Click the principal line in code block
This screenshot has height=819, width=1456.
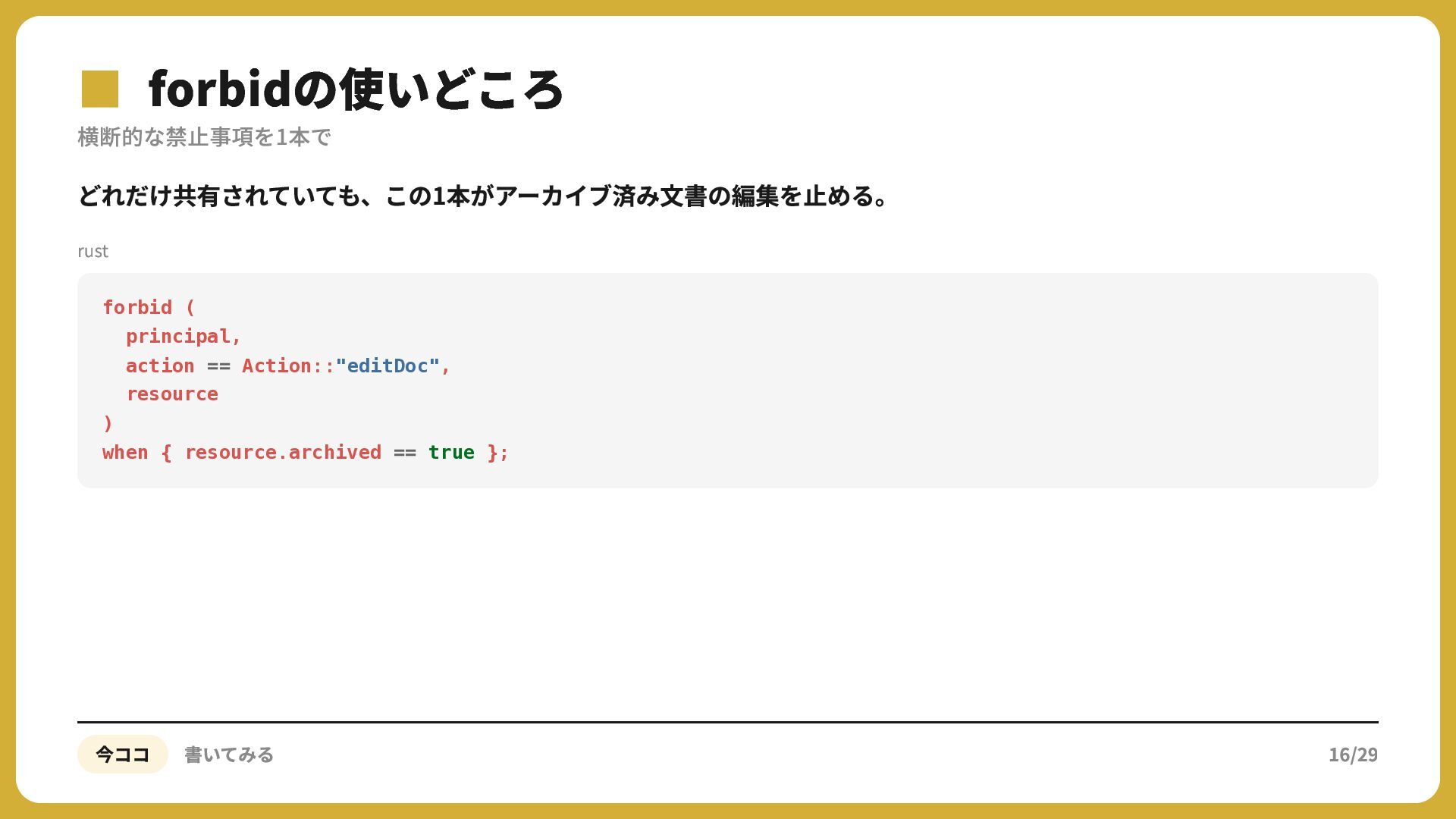(x=184, y=336)
